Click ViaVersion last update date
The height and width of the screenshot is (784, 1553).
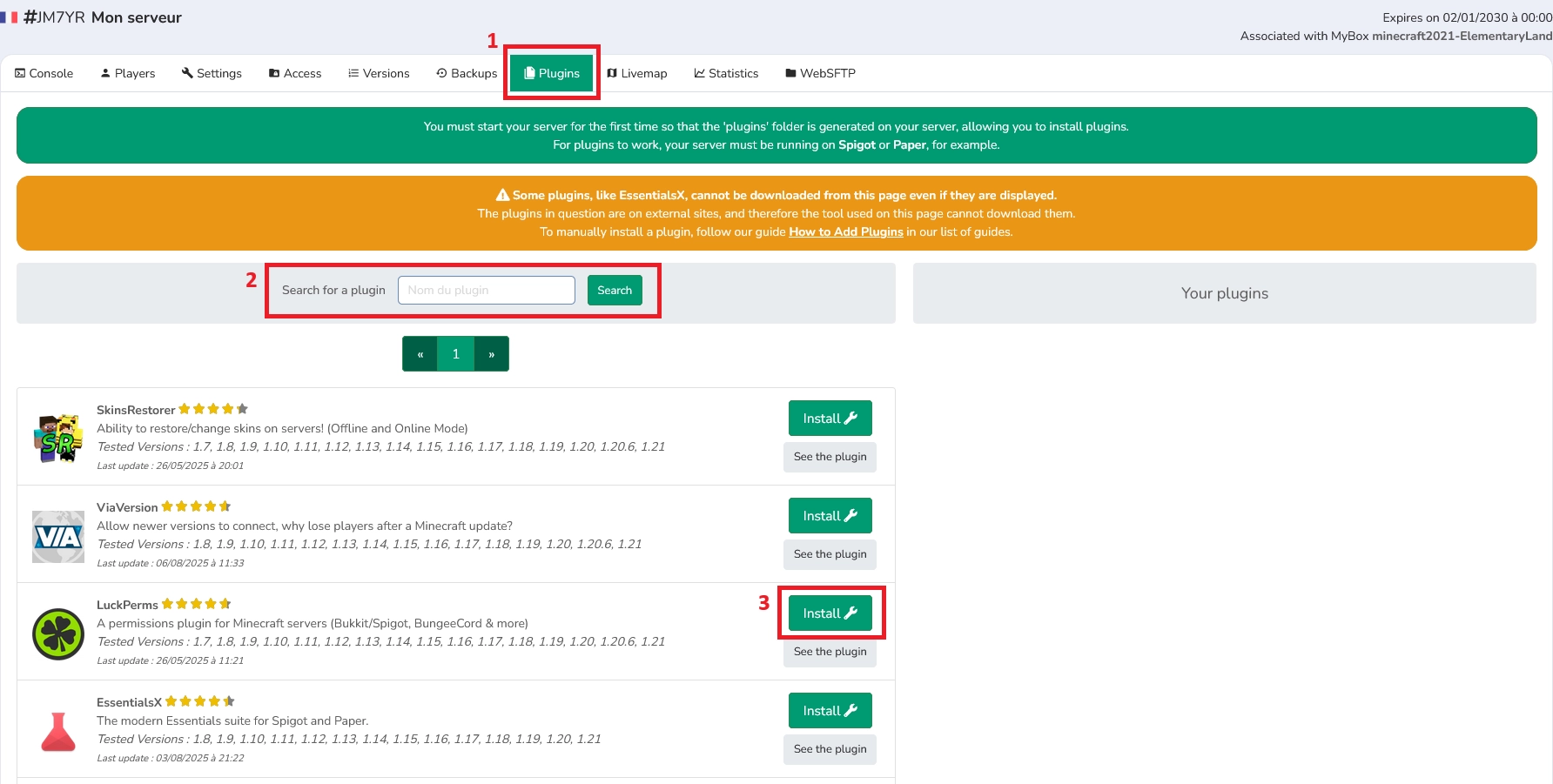point(171,563)
